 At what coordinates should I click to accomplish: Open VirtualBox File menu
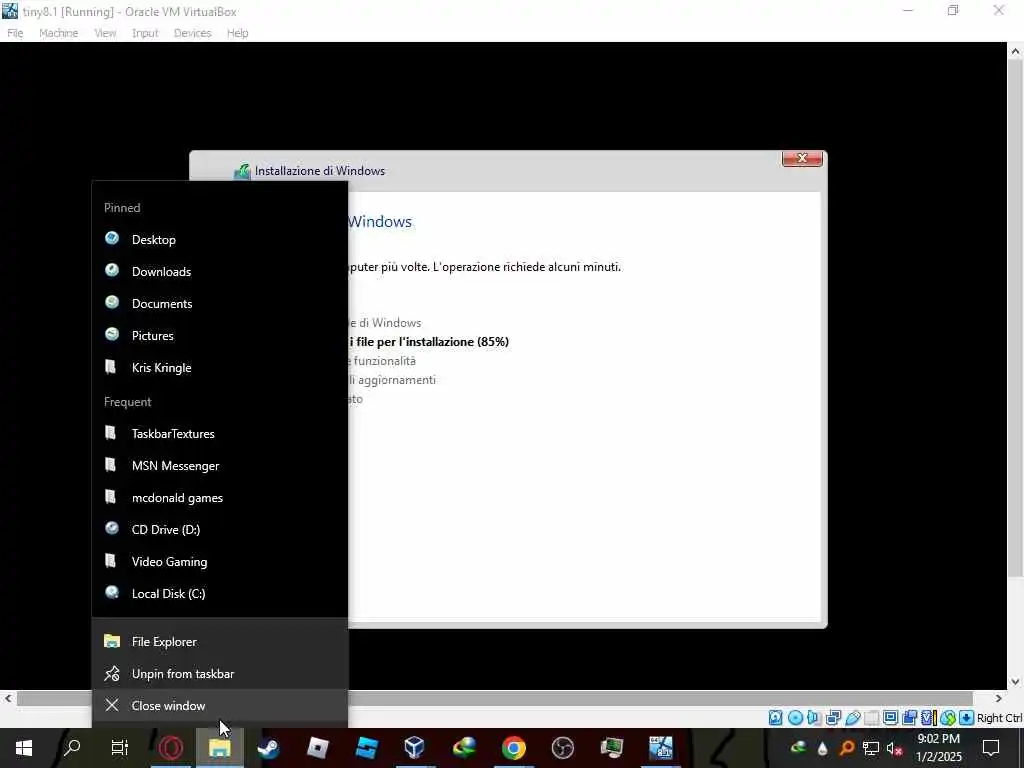tap(15, 33)
